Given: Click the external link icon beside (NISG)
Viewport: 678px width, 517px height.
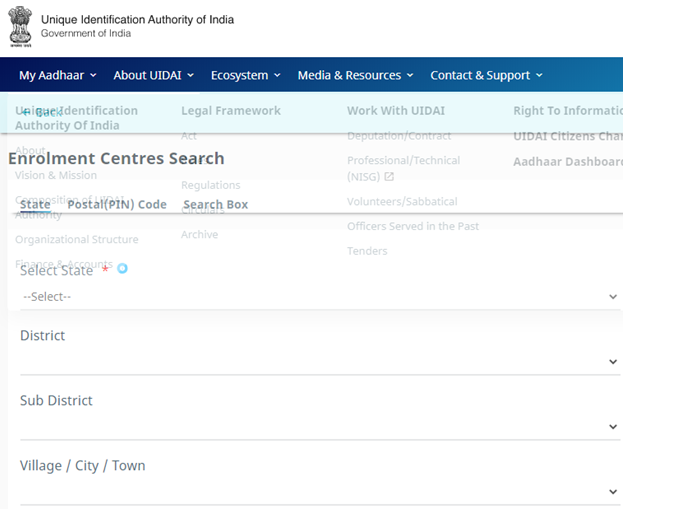Looking at the screenshot, I should (x=389, y=176).
